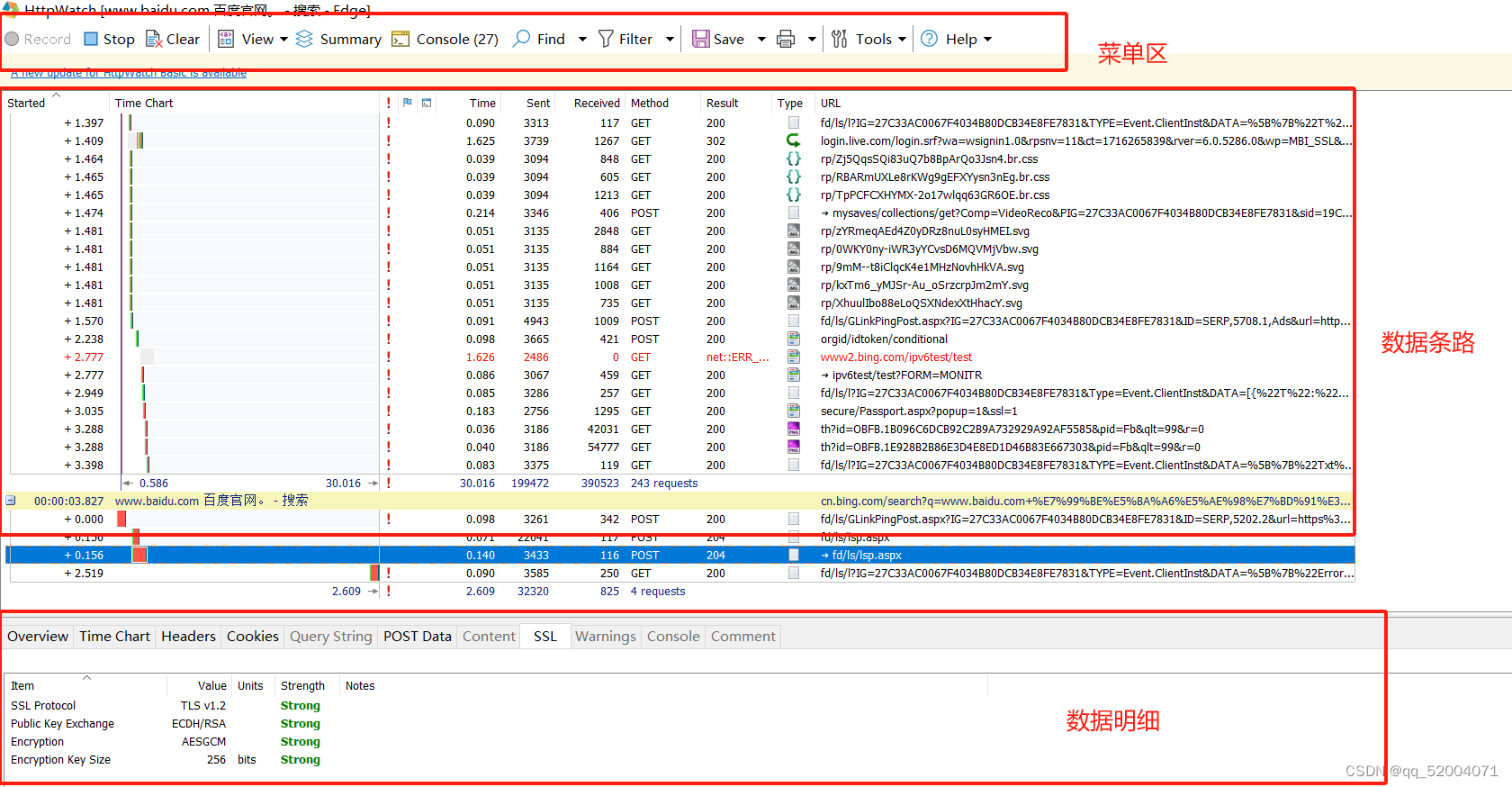This screenshot has height=787, width=1512.
Task: Click type icon of www2.bing.com/ipv6test/test row
Action: point(794,357)
